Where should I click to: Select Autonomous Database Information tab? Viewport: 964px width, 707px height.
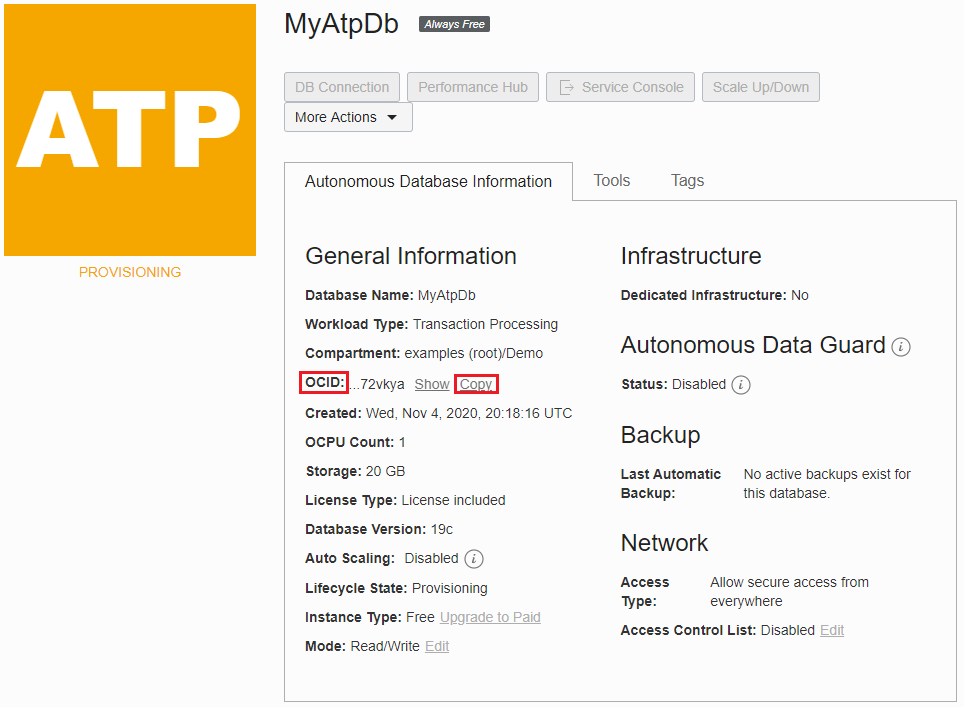429,181
